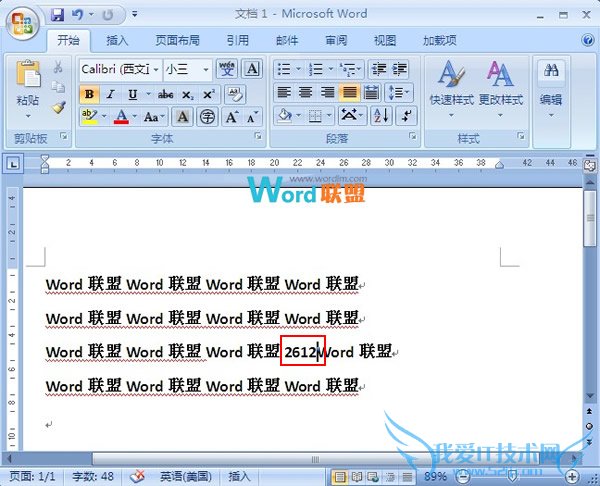The width and height of the screenshot is (600, 486).
Task: Align text left
Action: [x=284, y=92]
